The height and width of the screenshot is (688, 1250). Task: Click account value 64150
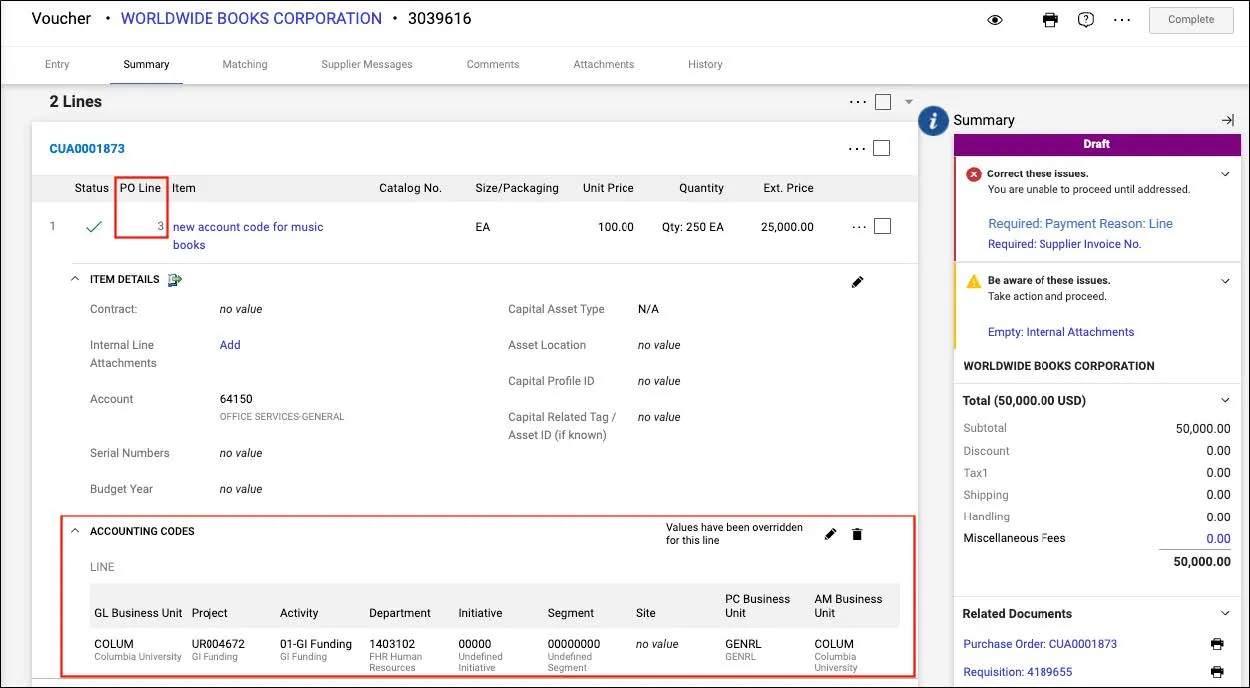(x=236, y=399)
